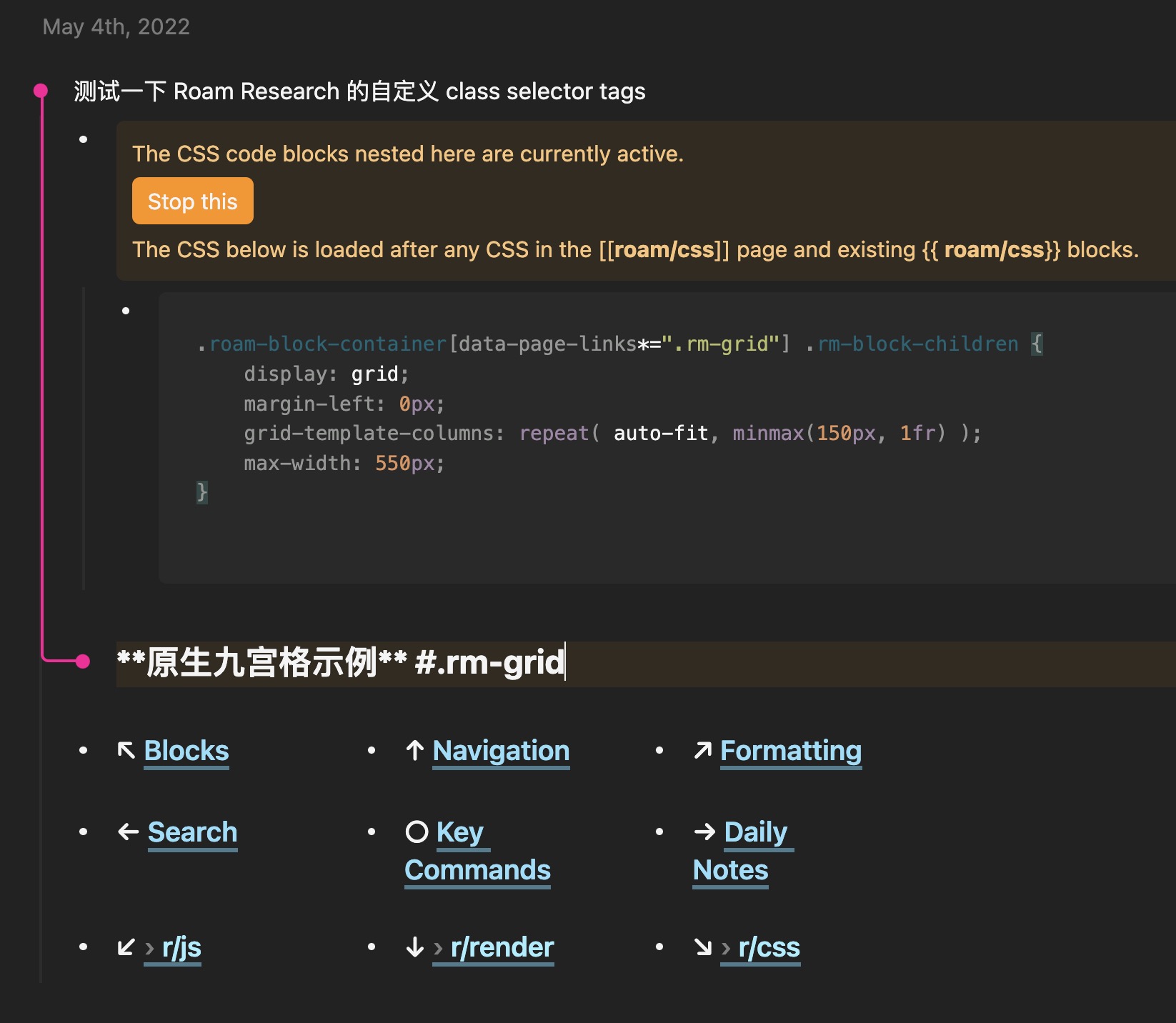Click the bullet next to the CSS active notice

click(84, 139)
